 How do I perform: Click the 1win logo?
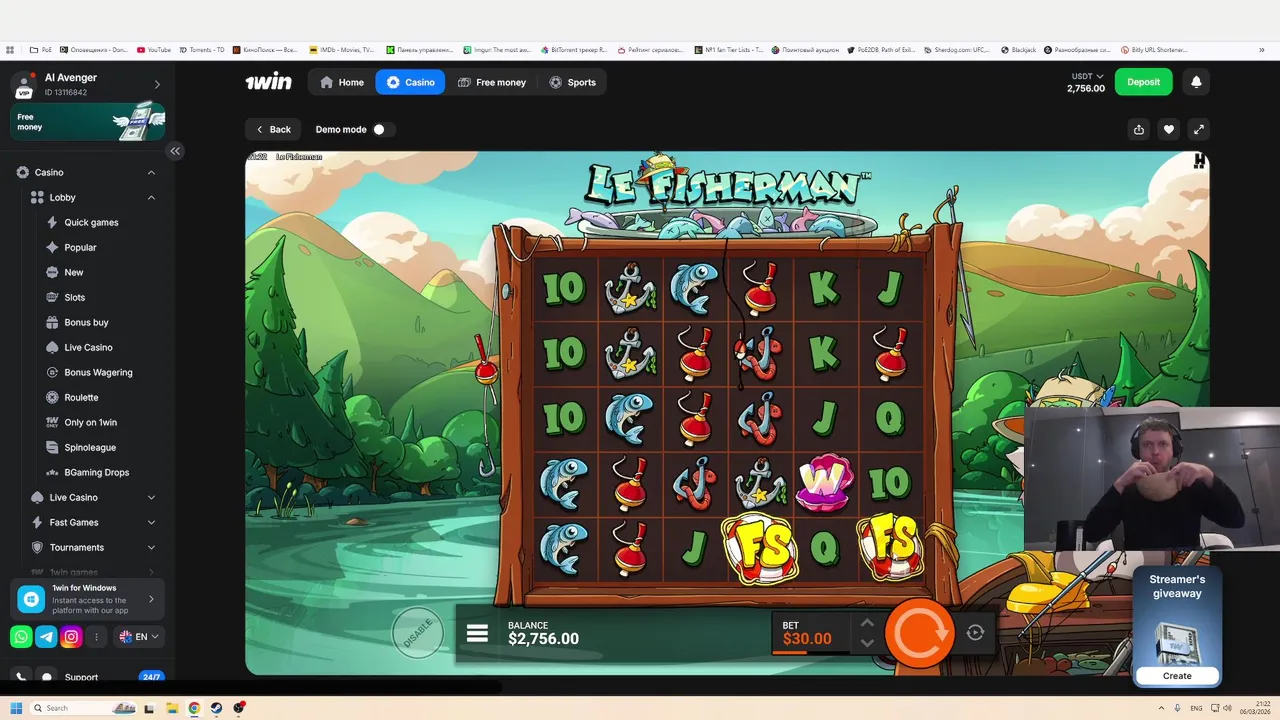[268, 82]
